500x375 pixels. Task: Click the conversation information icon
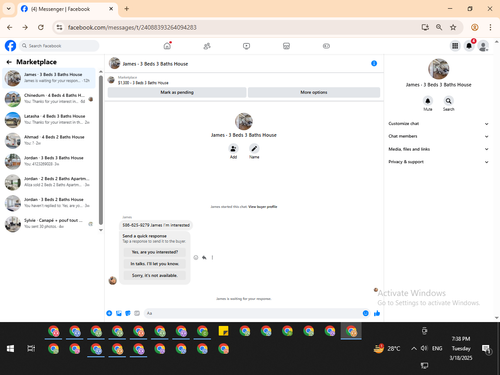click(x=374, y=63)
